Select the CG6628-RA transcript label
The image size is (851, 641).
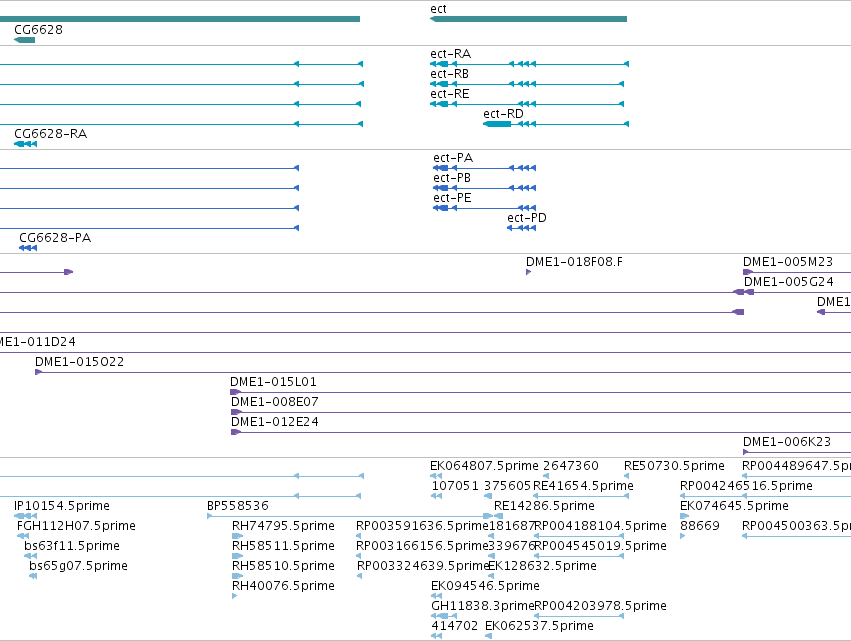50,134
